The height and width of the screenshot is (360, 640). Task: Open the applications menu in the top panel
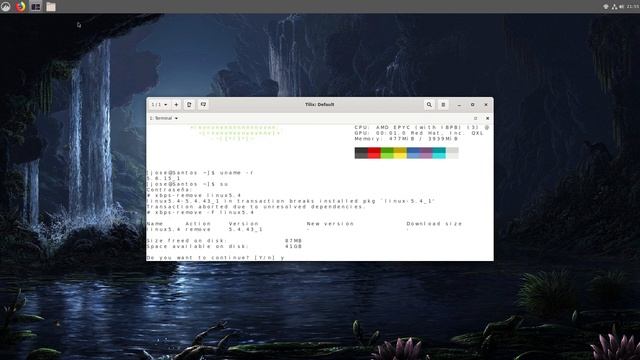click(6, 6)
